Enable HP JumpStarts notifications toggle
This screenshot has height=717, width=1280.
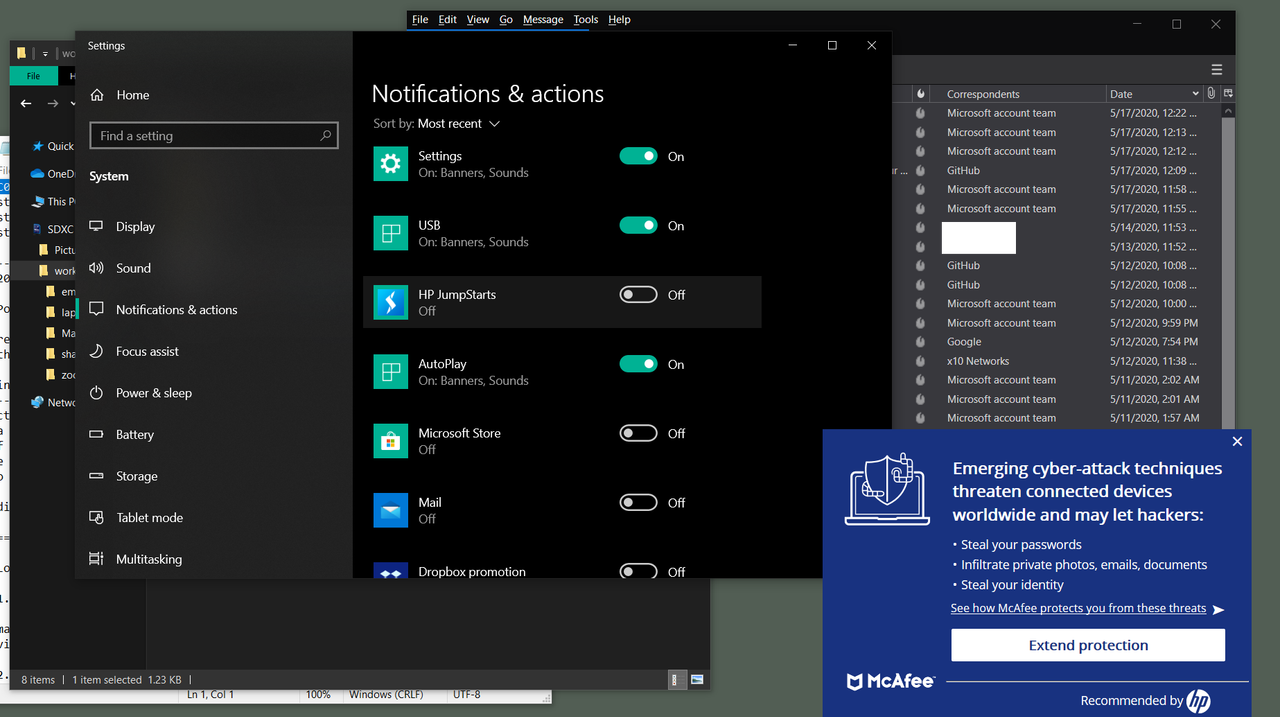coord(638,294)
